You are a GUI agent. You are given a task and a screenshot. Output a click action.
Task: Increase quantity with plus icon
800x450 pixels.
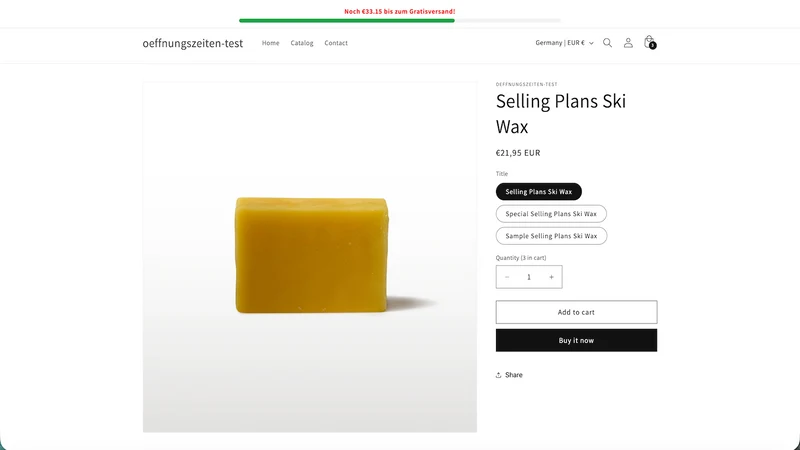(x=552, y=277)
